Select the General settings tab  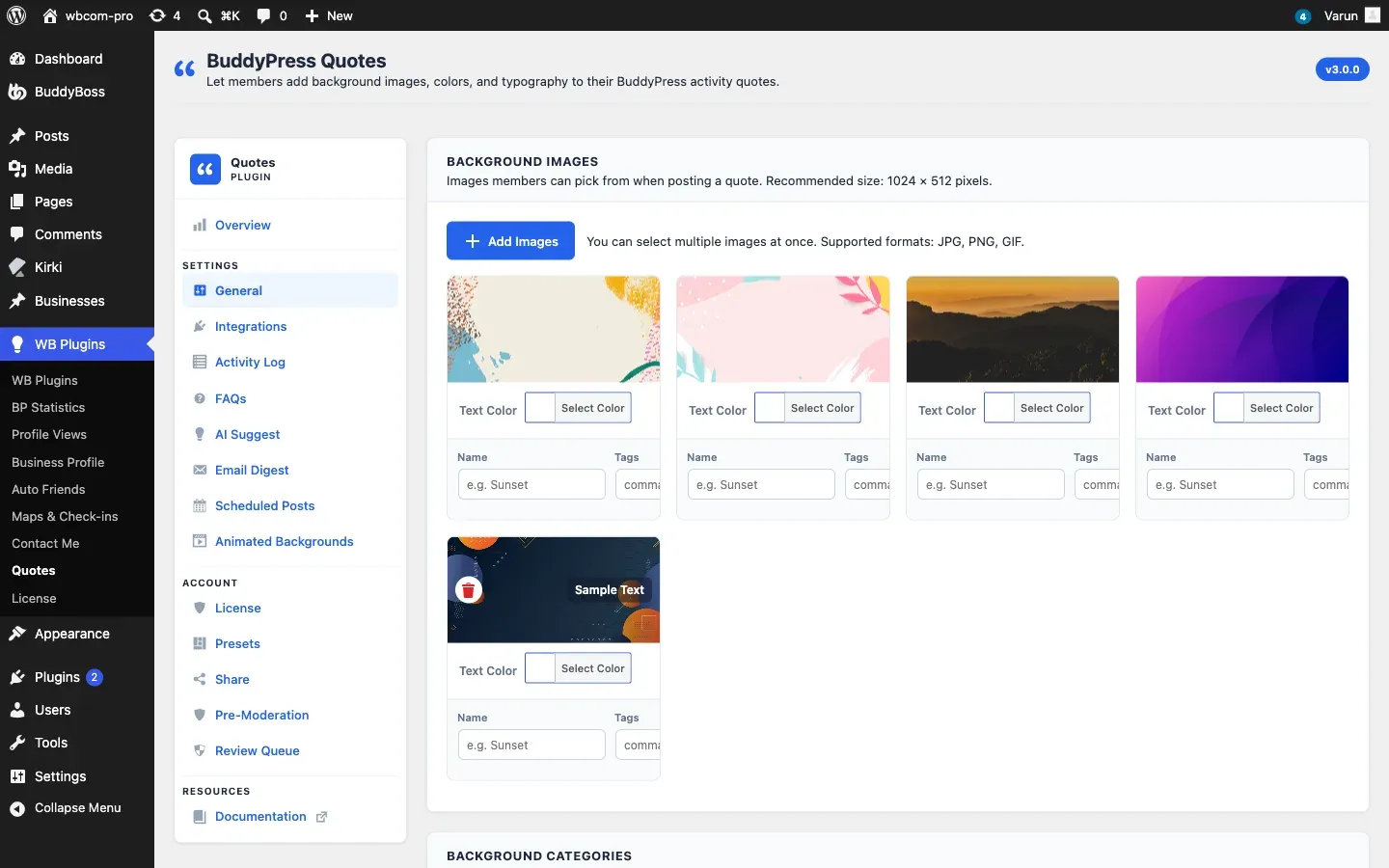[x=290, y=290]
